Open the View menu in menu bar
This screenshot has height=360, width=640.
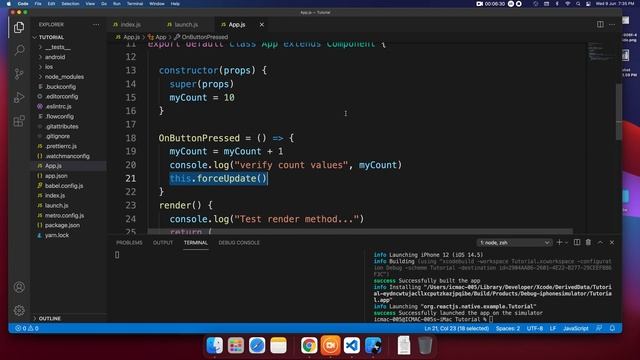(x=90, y=4)
